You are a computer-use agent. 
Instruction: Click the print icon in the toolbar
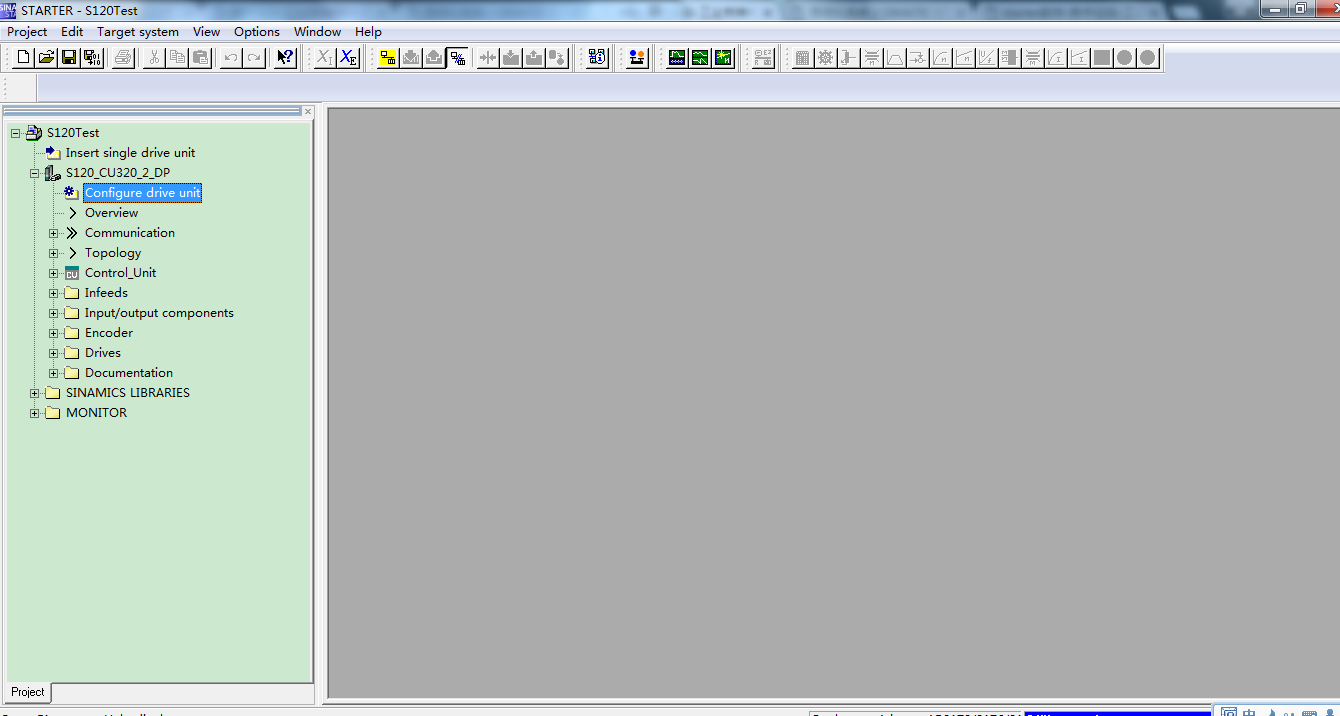123,58
